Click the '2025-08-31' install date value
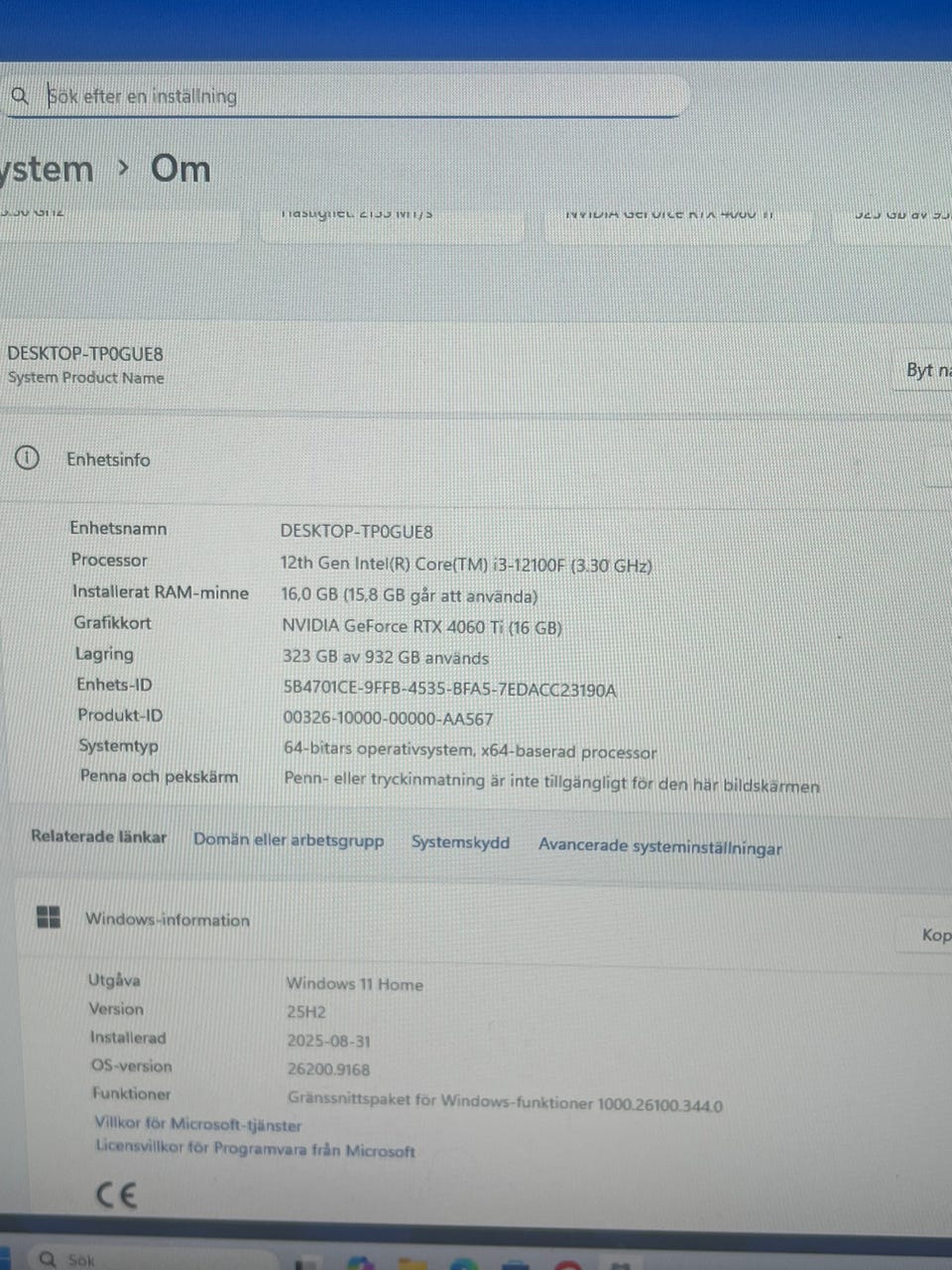952x1270 pixels. 328,1041
